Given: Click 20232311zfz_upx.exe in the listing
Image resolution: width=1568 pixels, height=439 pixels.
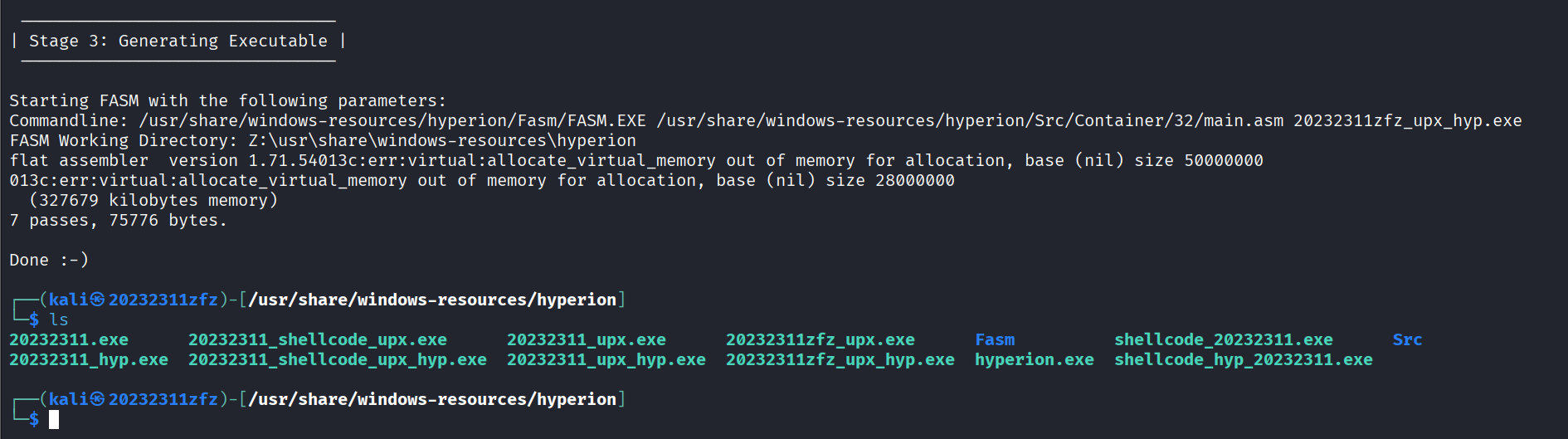Looking at the screenshot, I should pos(821,339).
